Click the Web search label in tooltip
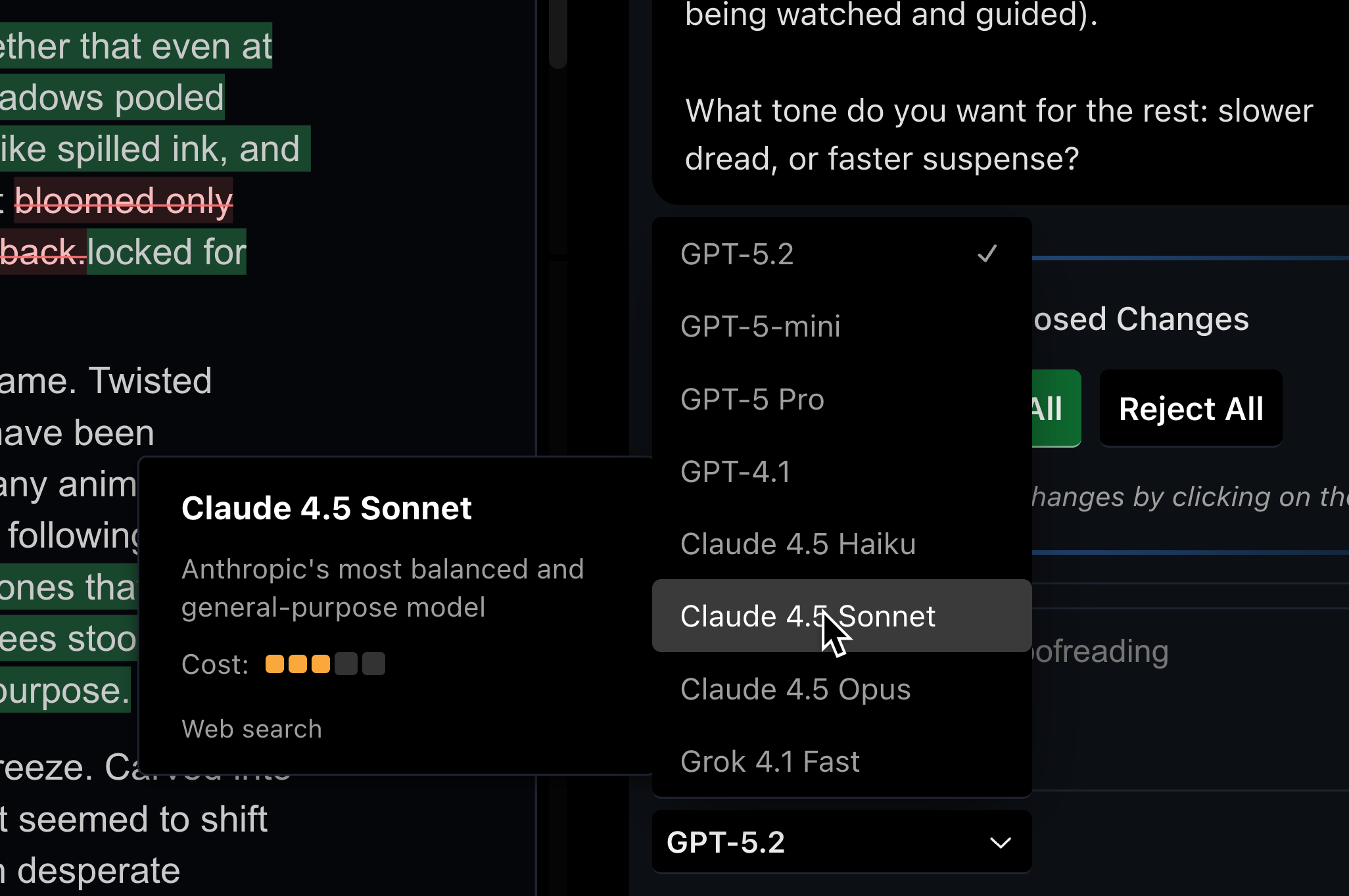 click(x=252, y=729)
